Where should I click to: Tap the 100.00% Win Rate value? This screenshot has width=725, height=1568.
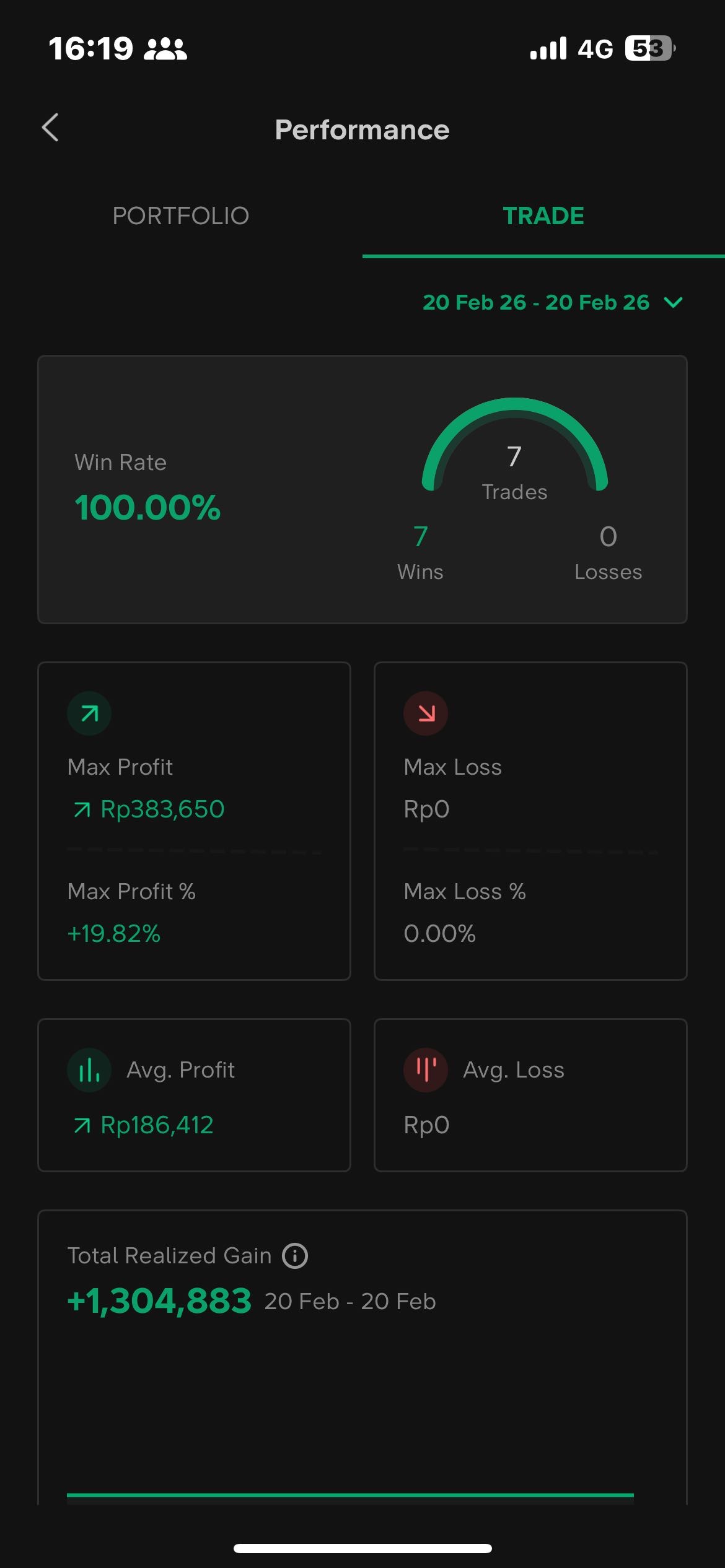[147, 508]
